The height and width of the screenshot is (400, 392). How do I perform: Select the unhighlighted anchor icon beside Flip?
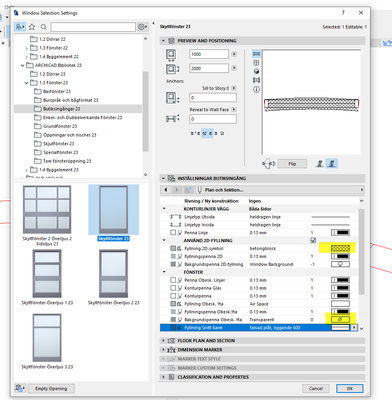point(320,164)
